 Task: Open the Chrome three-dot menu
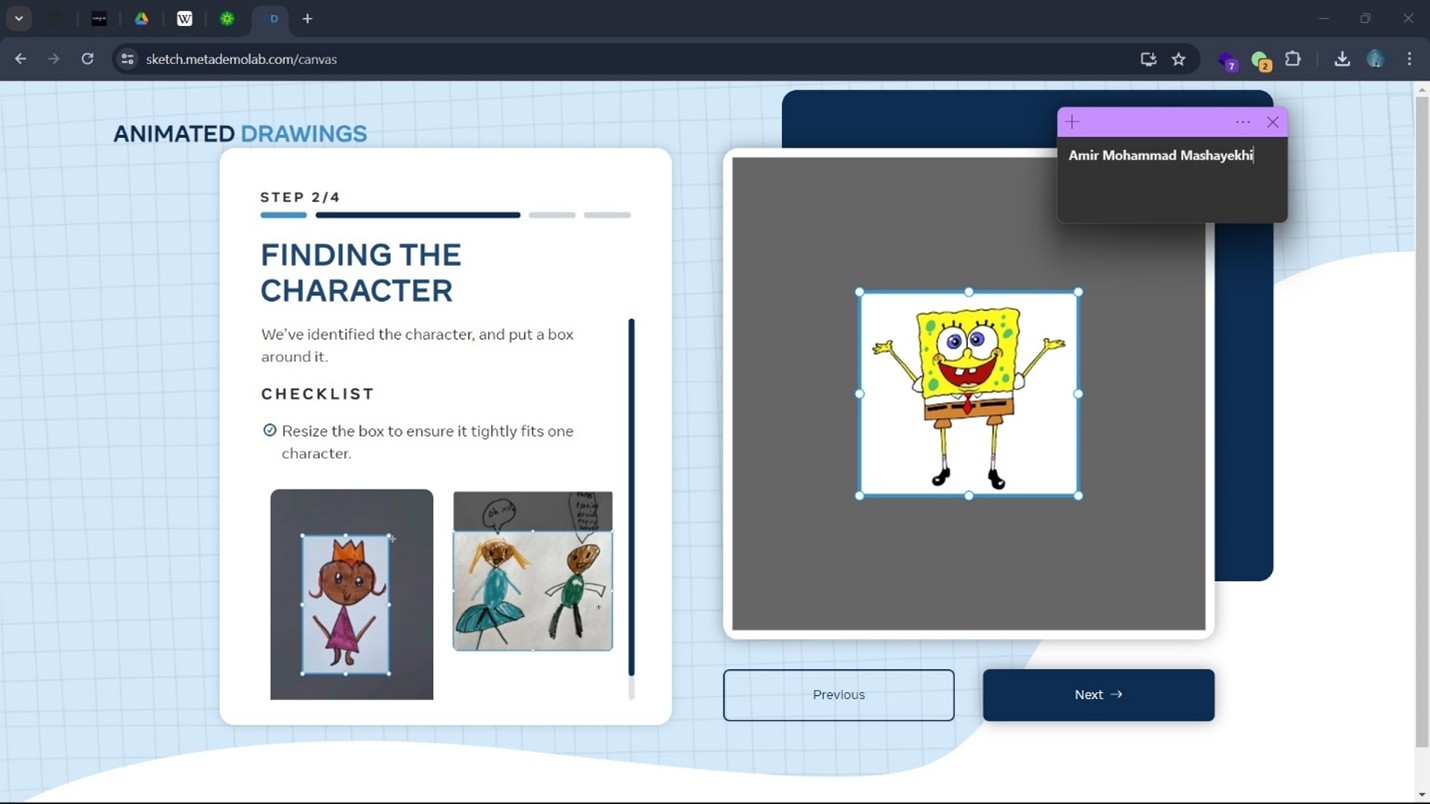tap(1410, 59)
